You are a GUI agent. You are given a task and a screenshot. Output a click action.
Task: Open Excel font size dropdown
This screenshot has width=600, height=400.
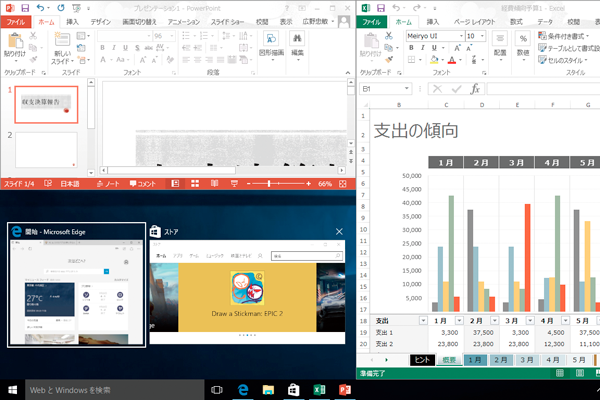pyautogui.click(x=482, y=36)
